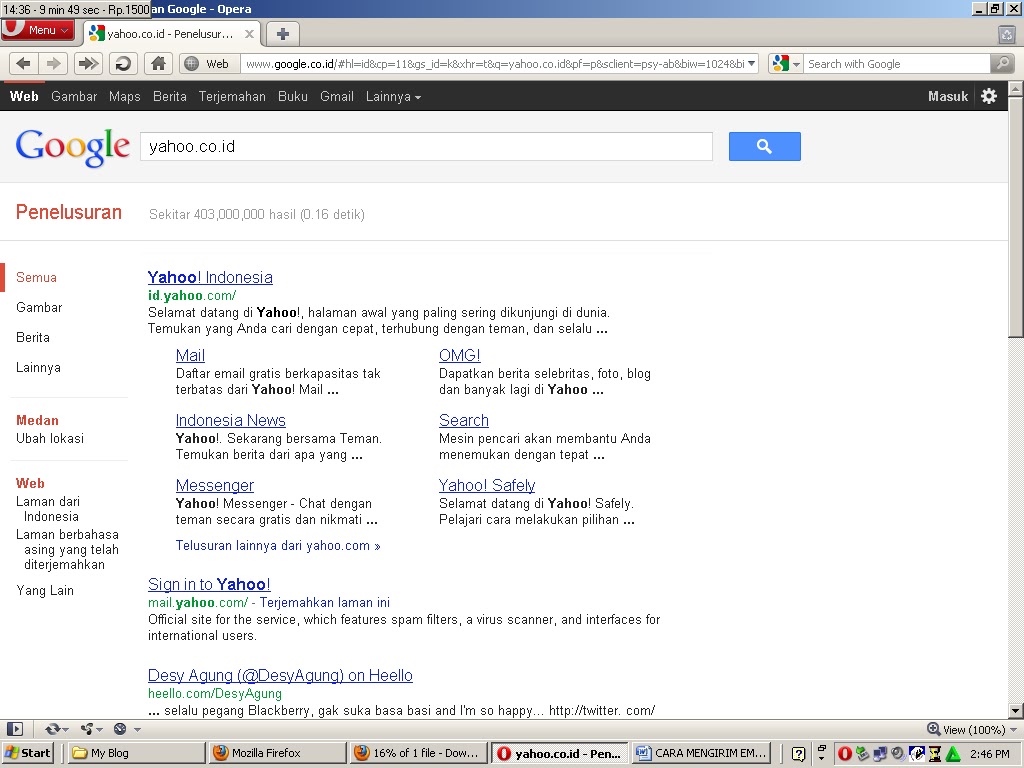The width and height of the screenshot is (1024, 768).
Task: Open Terjemahan in the Google top bar
Action: tap(232, 97)
